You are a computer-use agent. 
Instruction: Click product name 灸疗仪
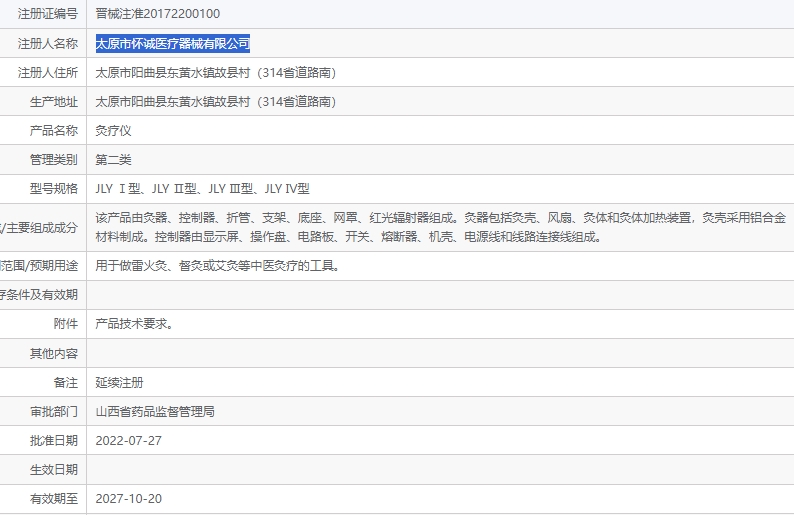pos(113,131)
